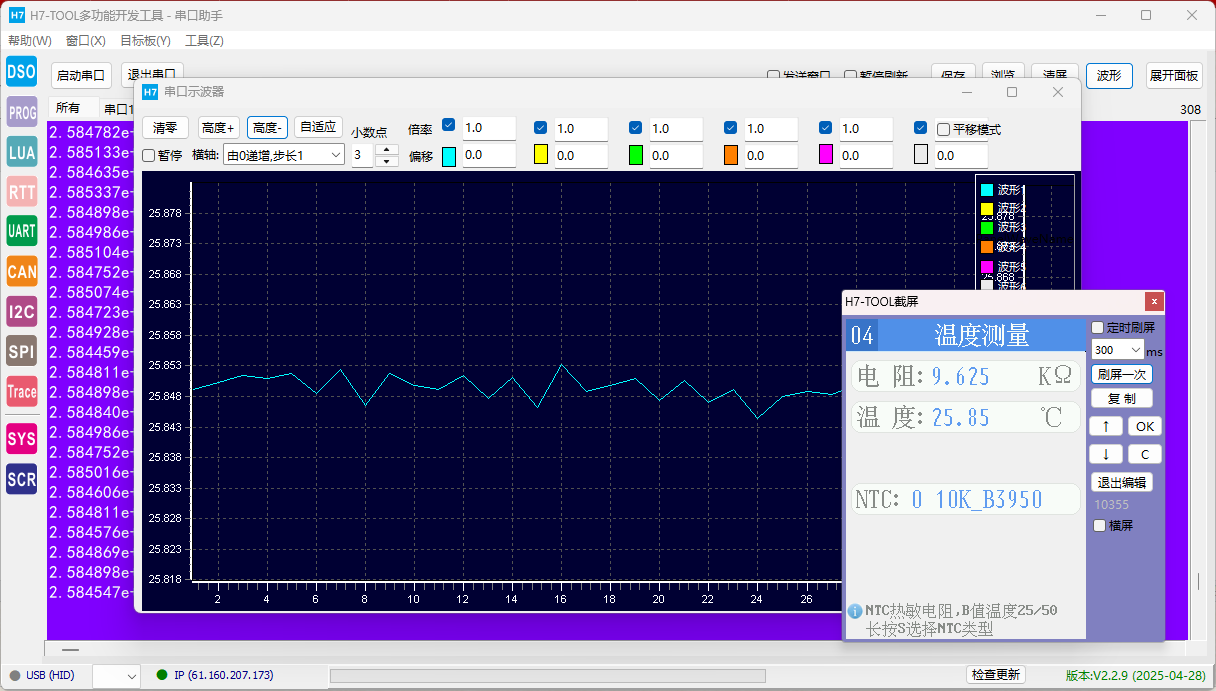The image size is (1216, 691).
Task: Click the grey USB (HID) status indicator
Action: [15, 675]
